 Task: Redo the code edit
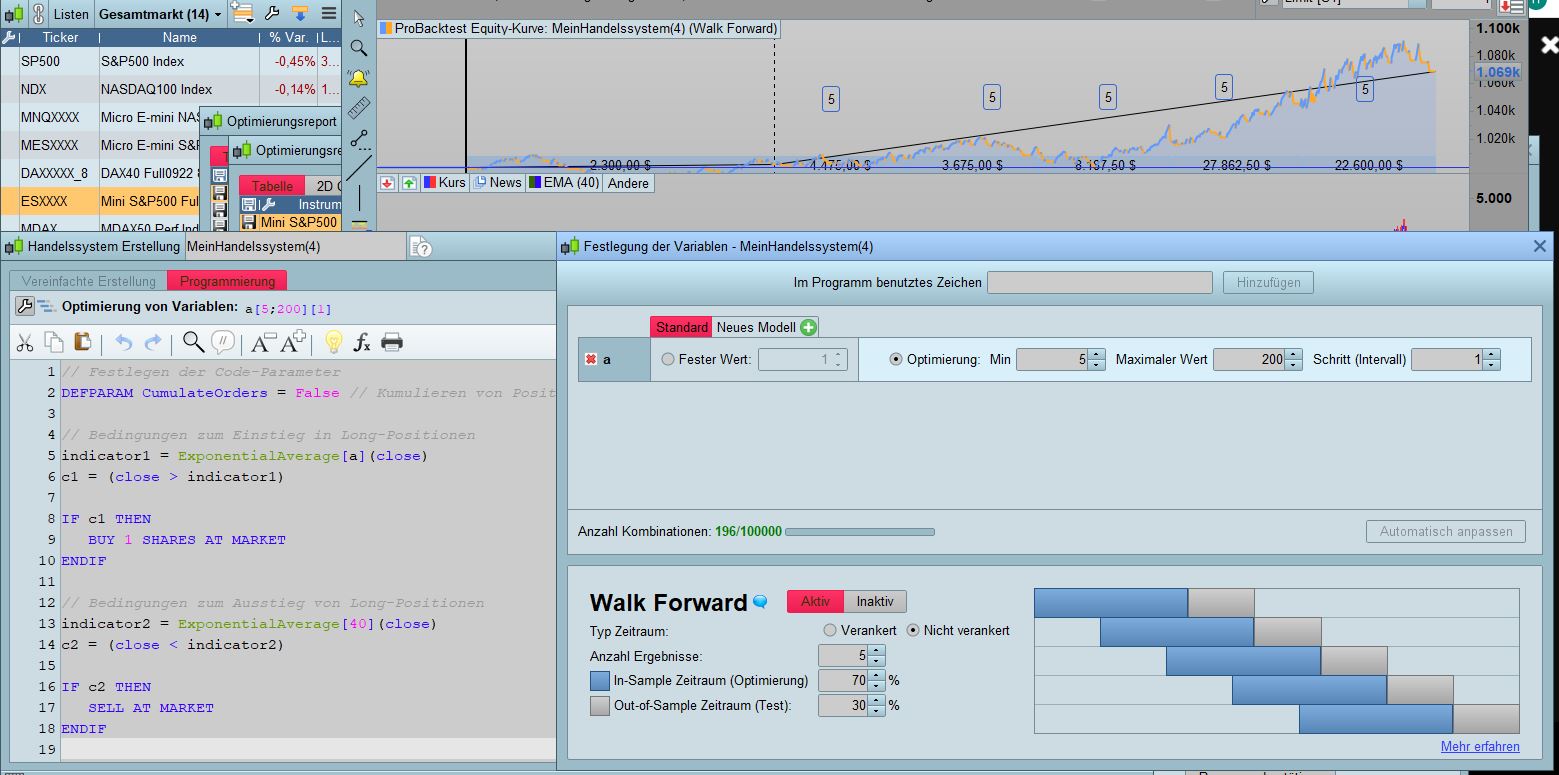[153, 343]
